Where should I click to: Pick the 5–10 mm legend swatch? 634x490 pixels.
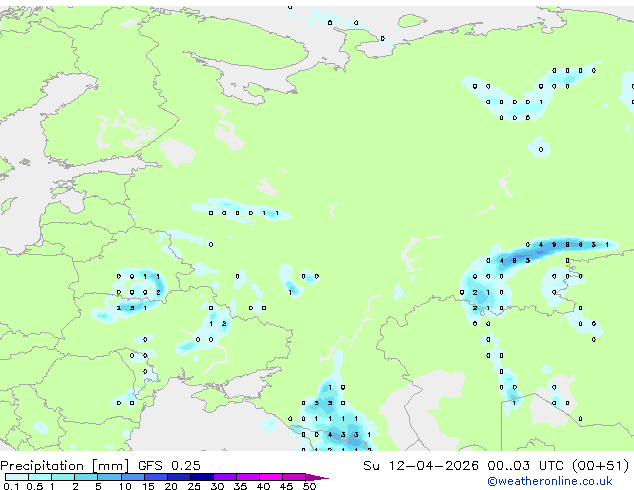pyautogui.click(x=109, y=477)
